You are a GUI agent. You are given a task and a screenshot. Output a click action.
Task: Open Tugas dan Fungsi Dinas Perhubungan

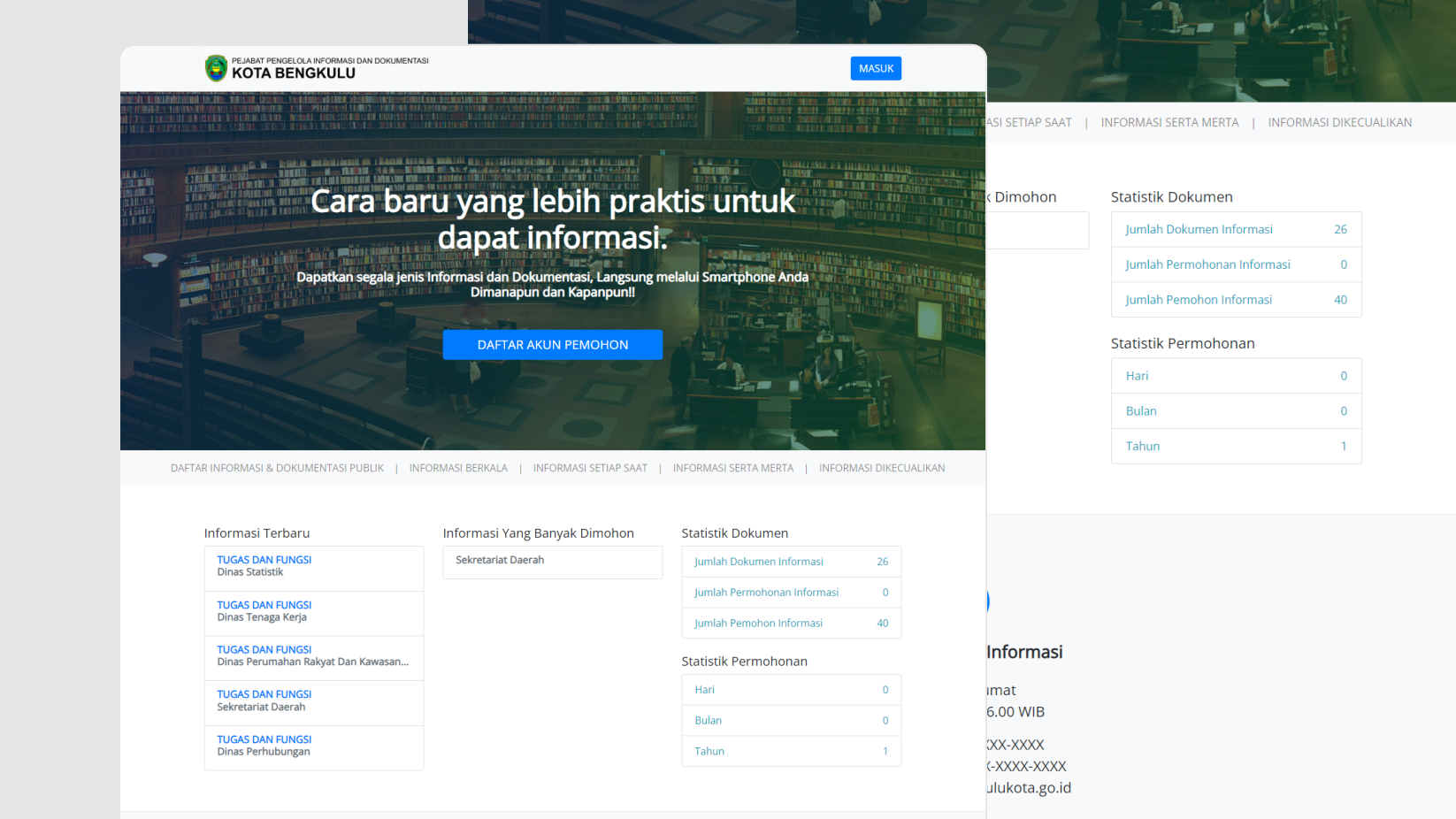tap(314, 748)
